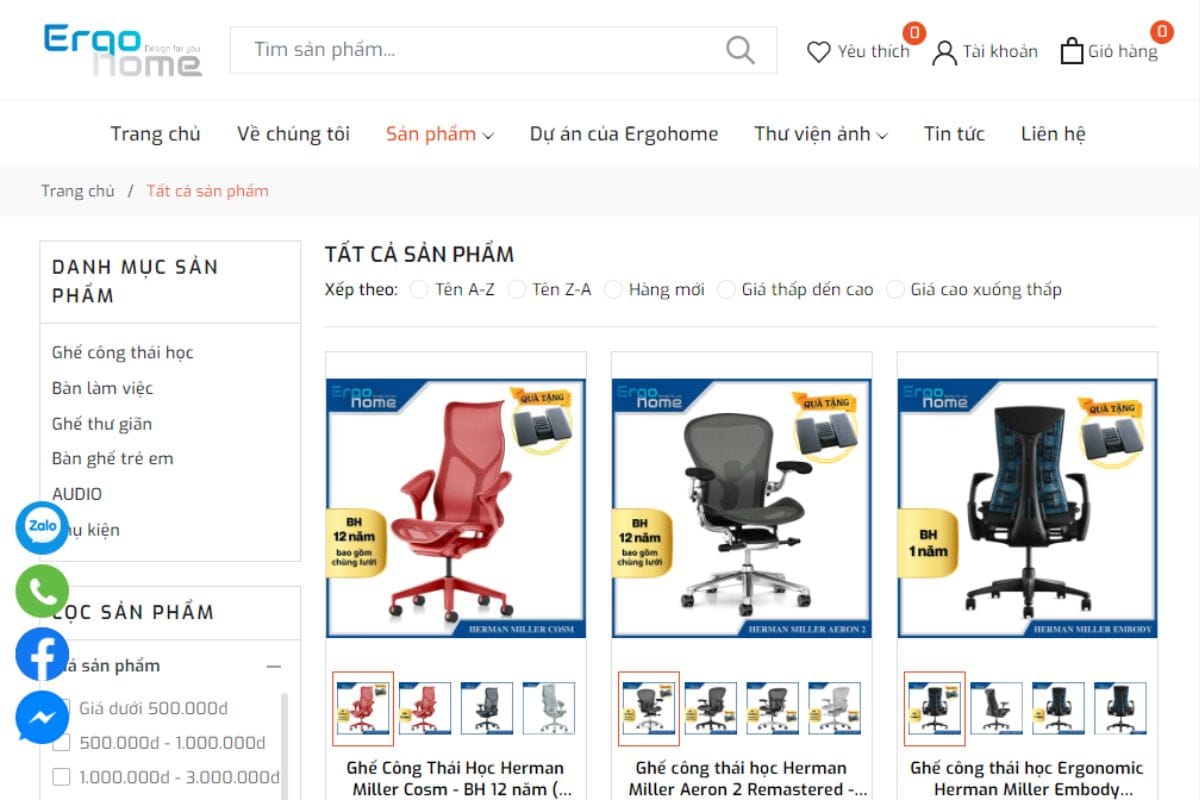
Task: Expand the Sản phẩm menu dropdown
Action: (440, 134)
